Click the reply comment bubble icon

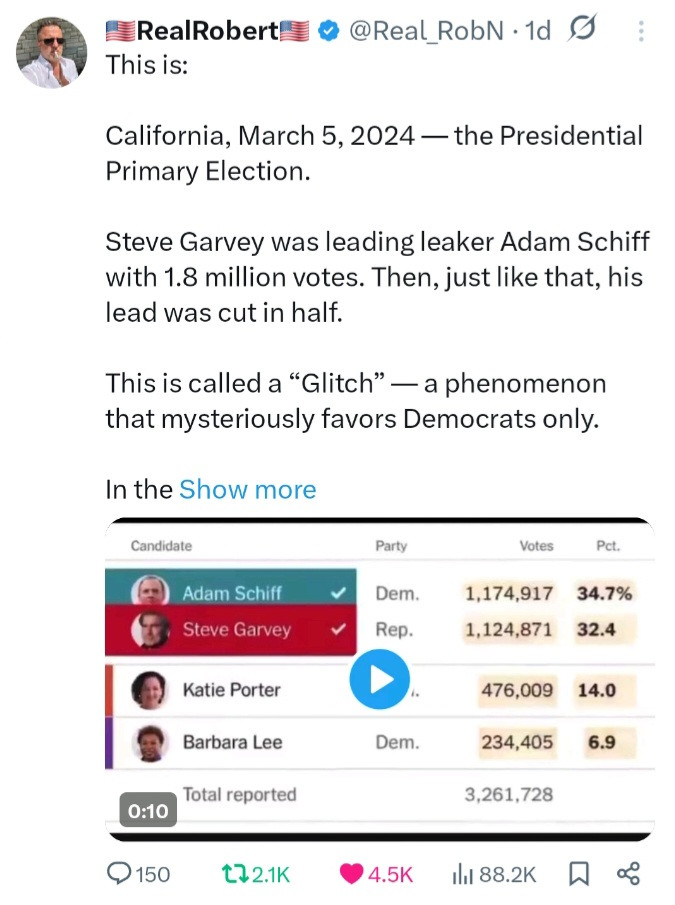119,873
